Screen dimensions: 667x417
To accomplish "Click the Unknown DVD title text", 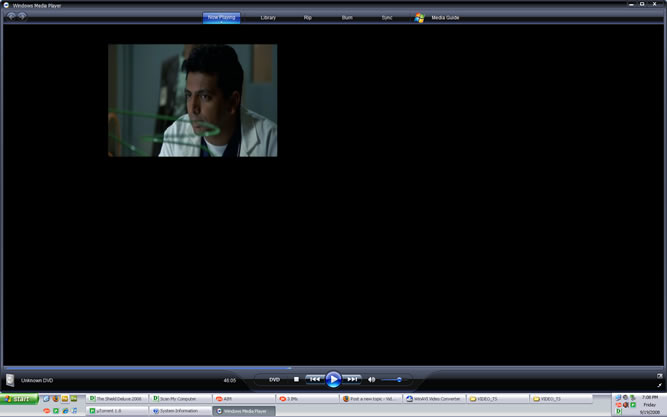I will (37, 380).
